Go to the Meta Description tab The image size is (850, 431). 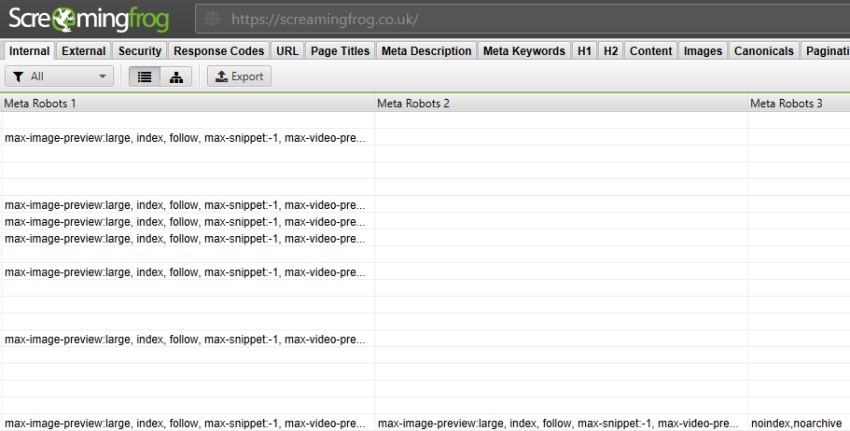pyautogui.click(x=426, y=51)
